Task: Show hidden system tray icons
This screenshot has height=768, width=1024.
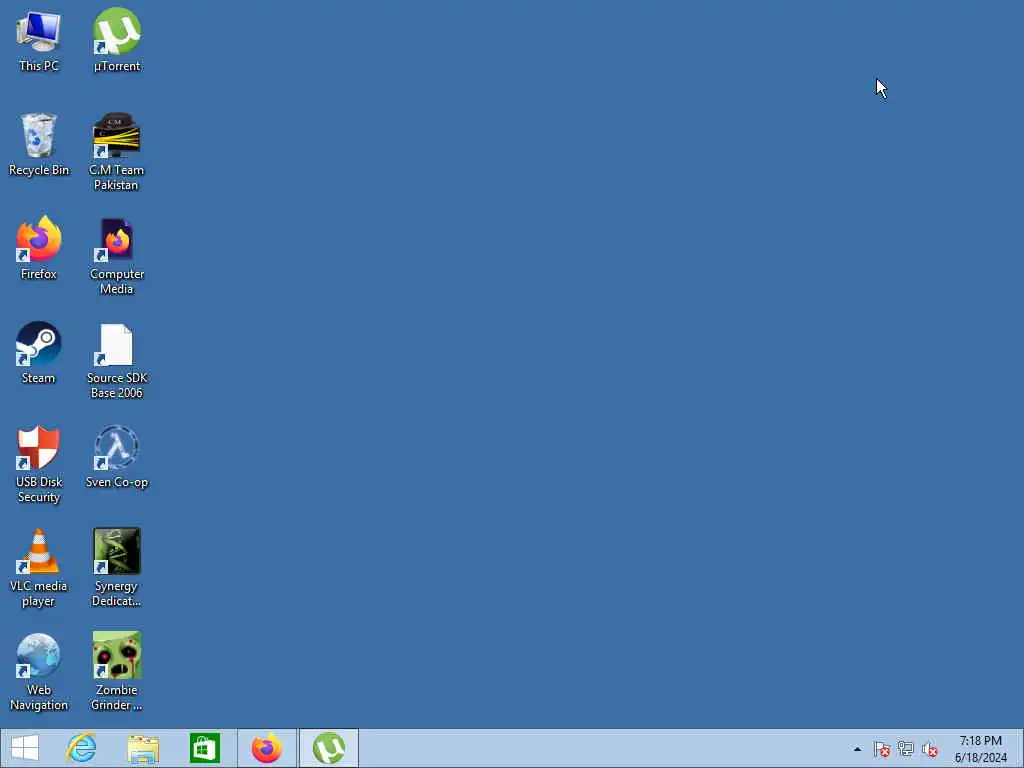Action: [x=857, y=749]
